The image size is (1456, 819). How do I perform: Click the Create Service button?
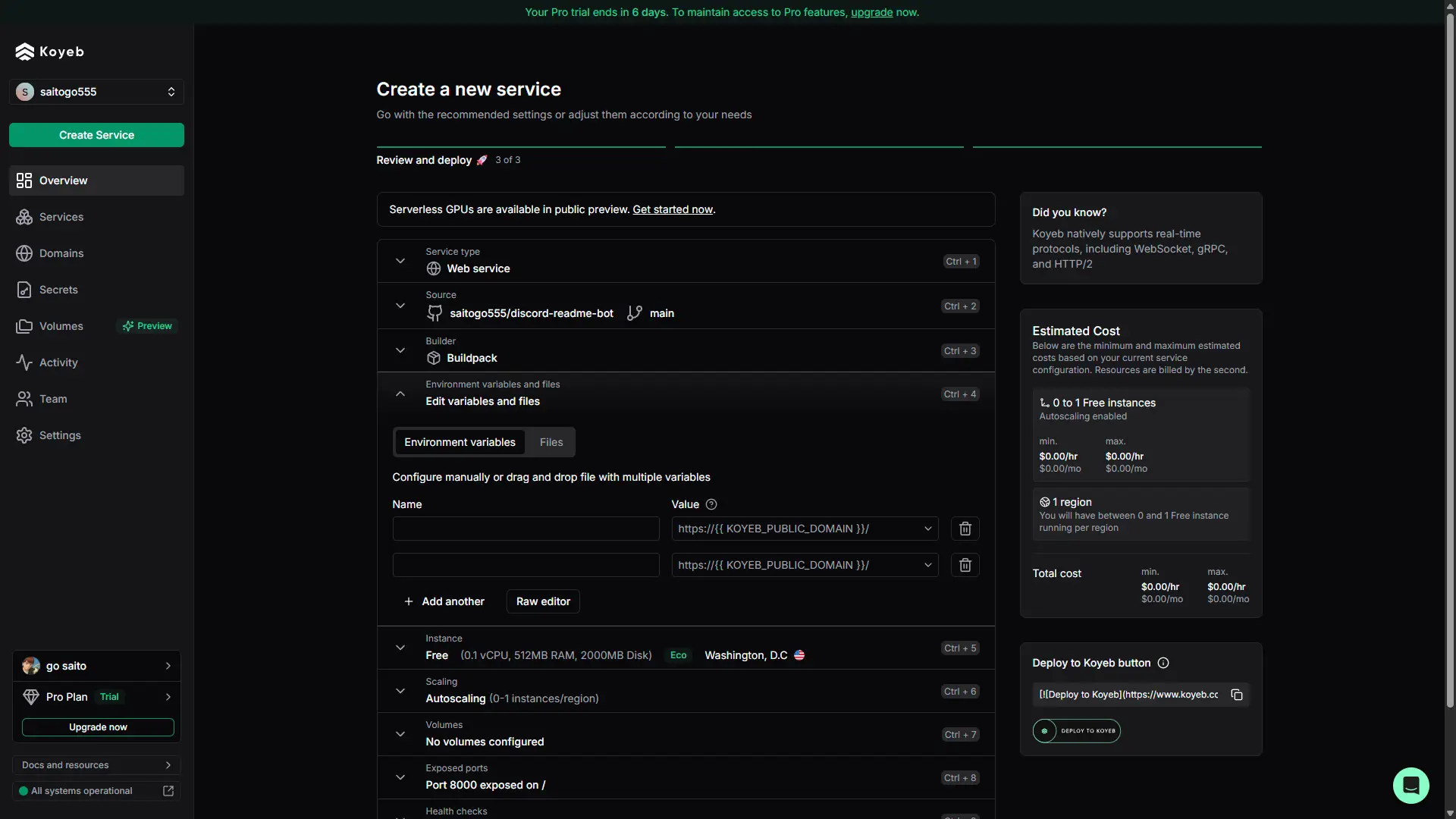pyautogui.click(x=96, y=135)
